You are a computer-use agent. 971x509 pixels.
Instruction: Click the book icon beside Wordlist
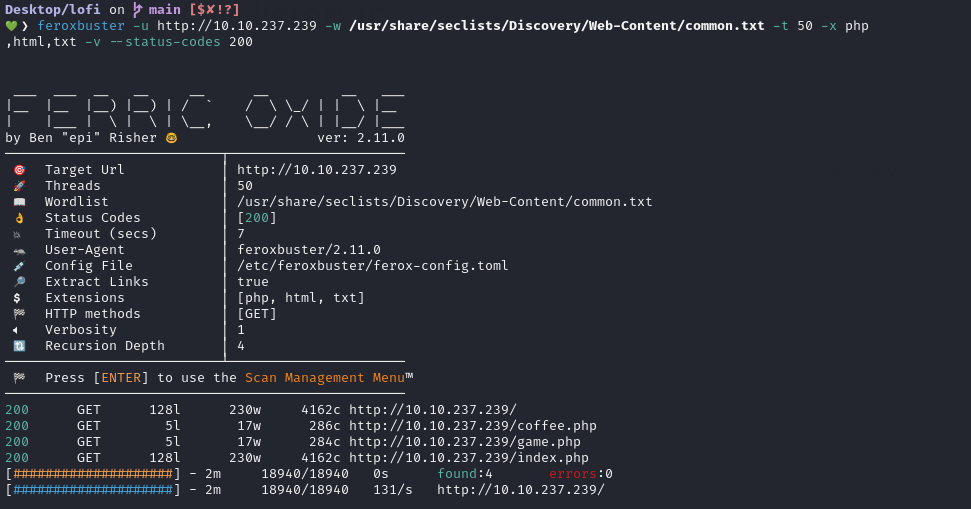pyautogui.click(x=19, y=202)
